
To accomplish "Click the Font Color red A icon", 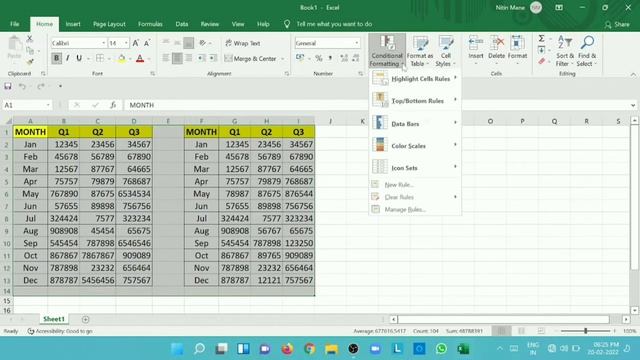I will 140,59.
